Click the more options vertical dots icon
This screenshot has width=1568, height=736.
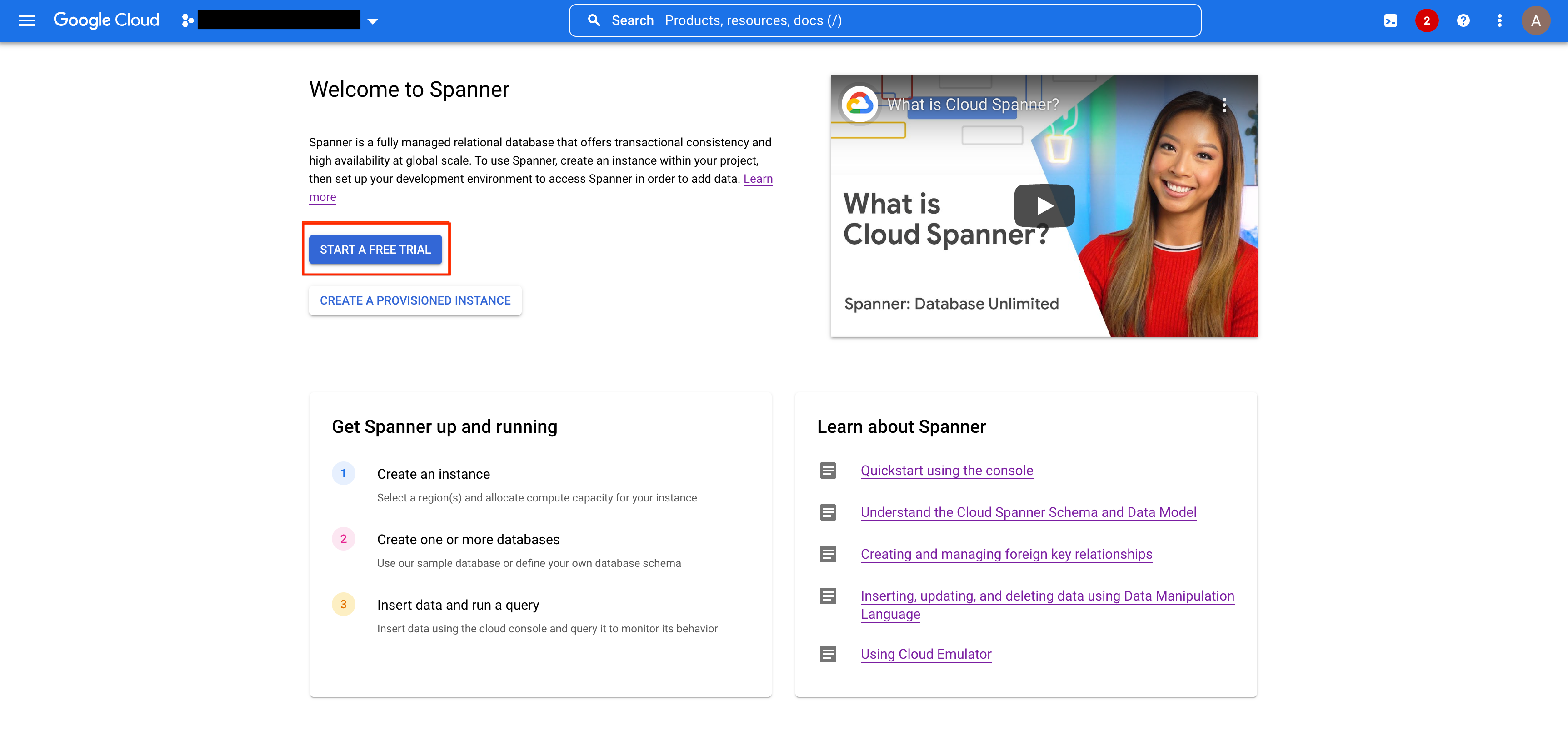point(1499,20)
